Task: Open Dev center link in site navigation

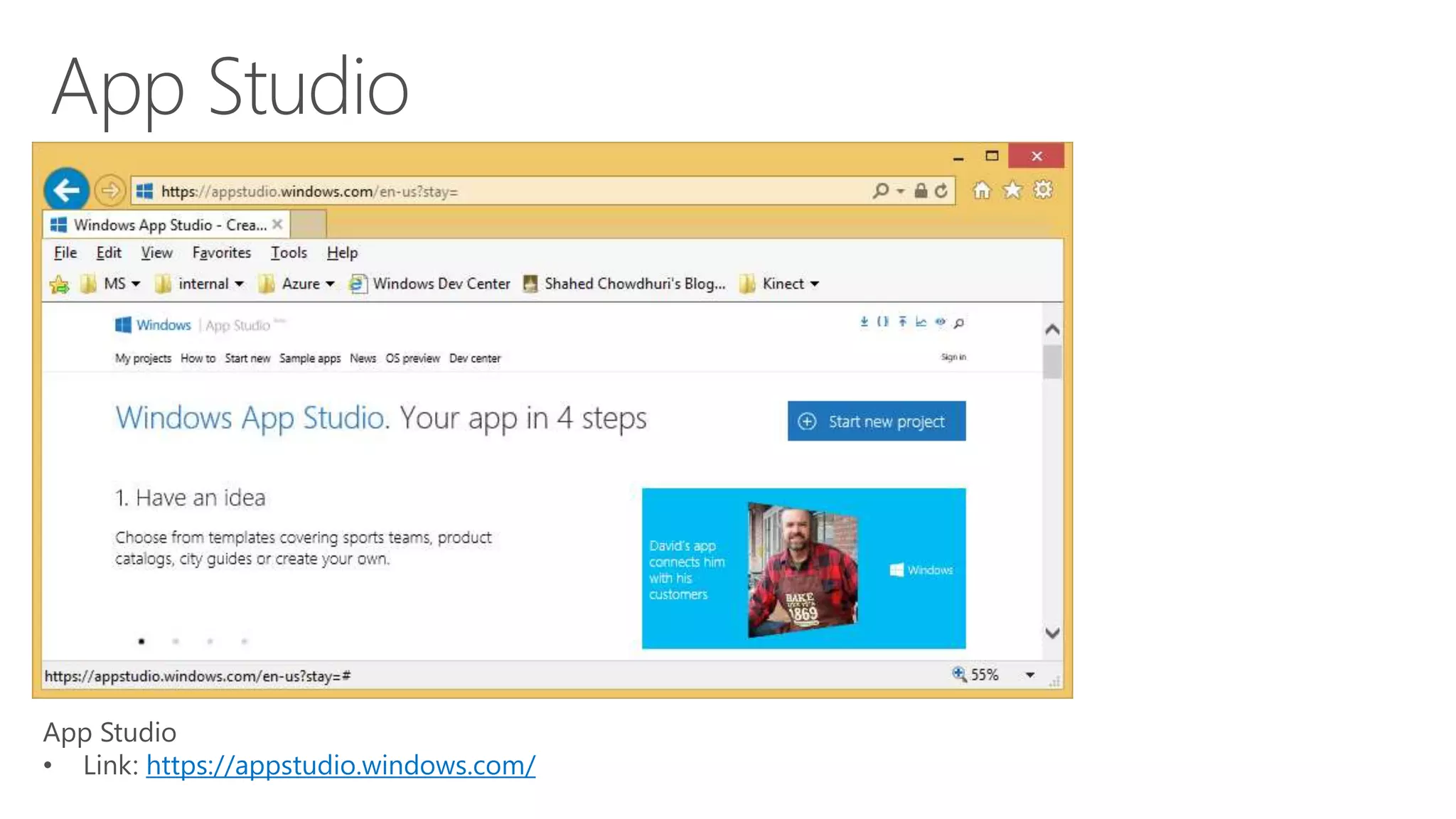Action: pyautogui.click(x=475, y=358)
